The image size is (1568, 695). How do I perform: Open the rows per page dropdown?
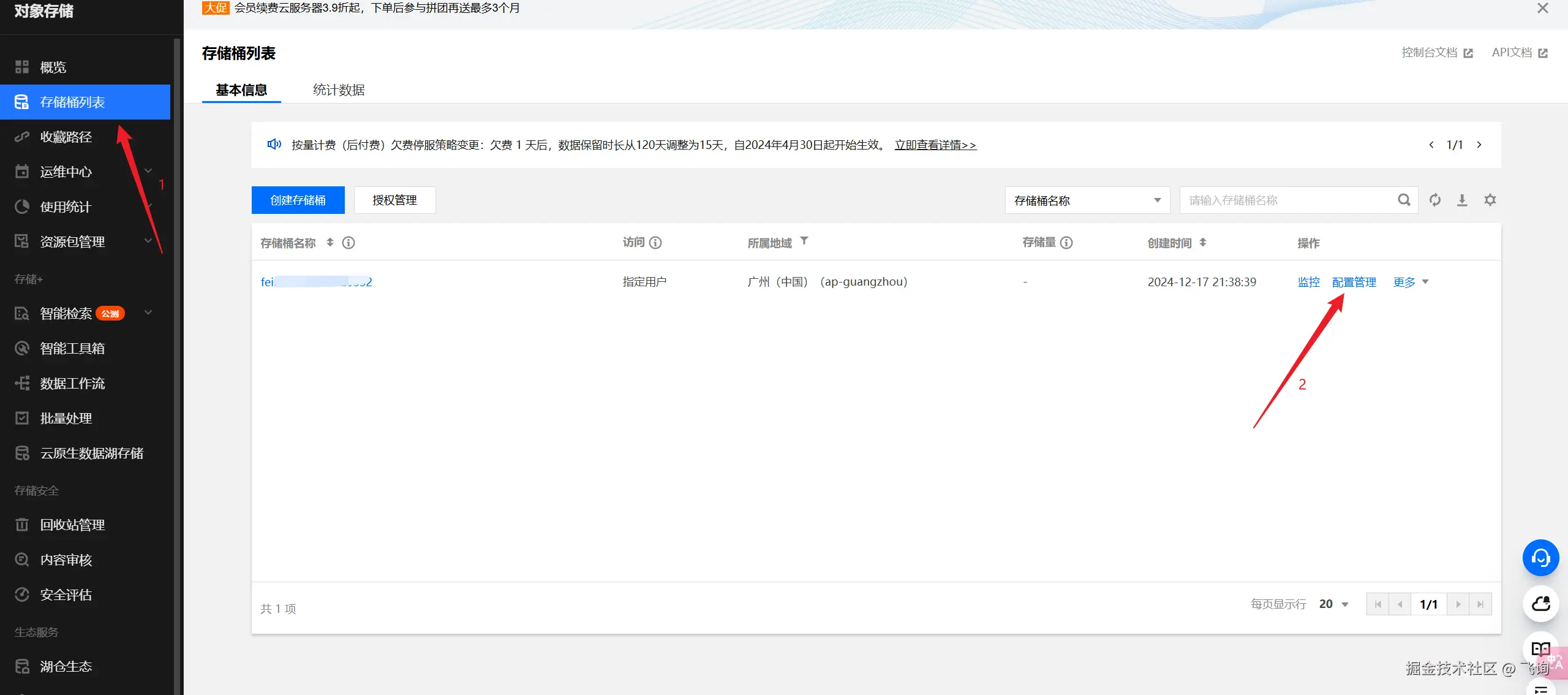pos(1334,604)
